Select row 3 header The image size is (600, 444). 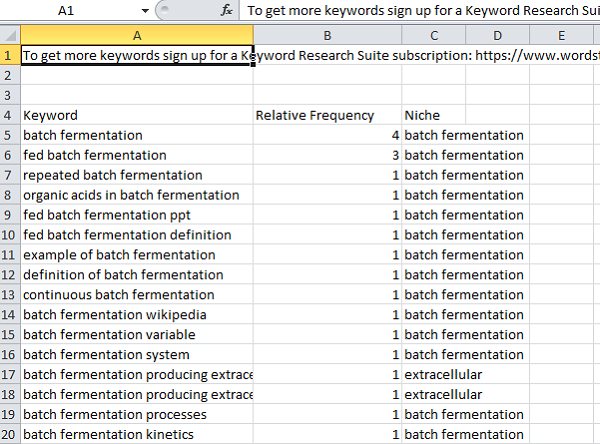pyautogui.click(x=10, y=95)
